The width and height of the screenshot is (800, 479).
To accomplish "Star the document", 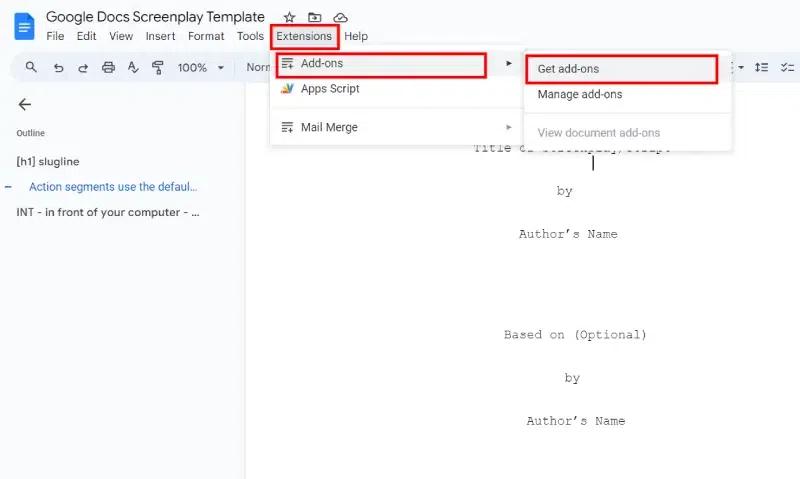I will 289,18.
